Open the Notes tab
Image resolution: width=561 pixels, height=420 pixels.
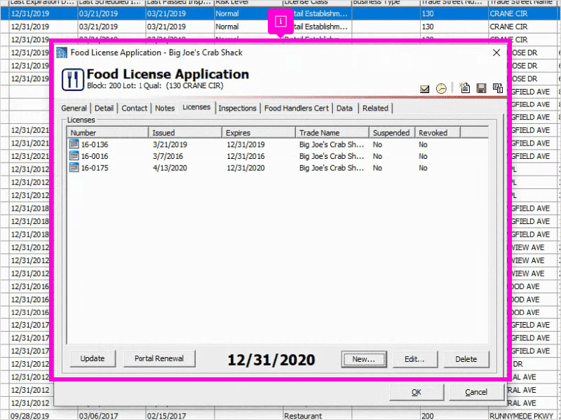click(x=165, y=108)
